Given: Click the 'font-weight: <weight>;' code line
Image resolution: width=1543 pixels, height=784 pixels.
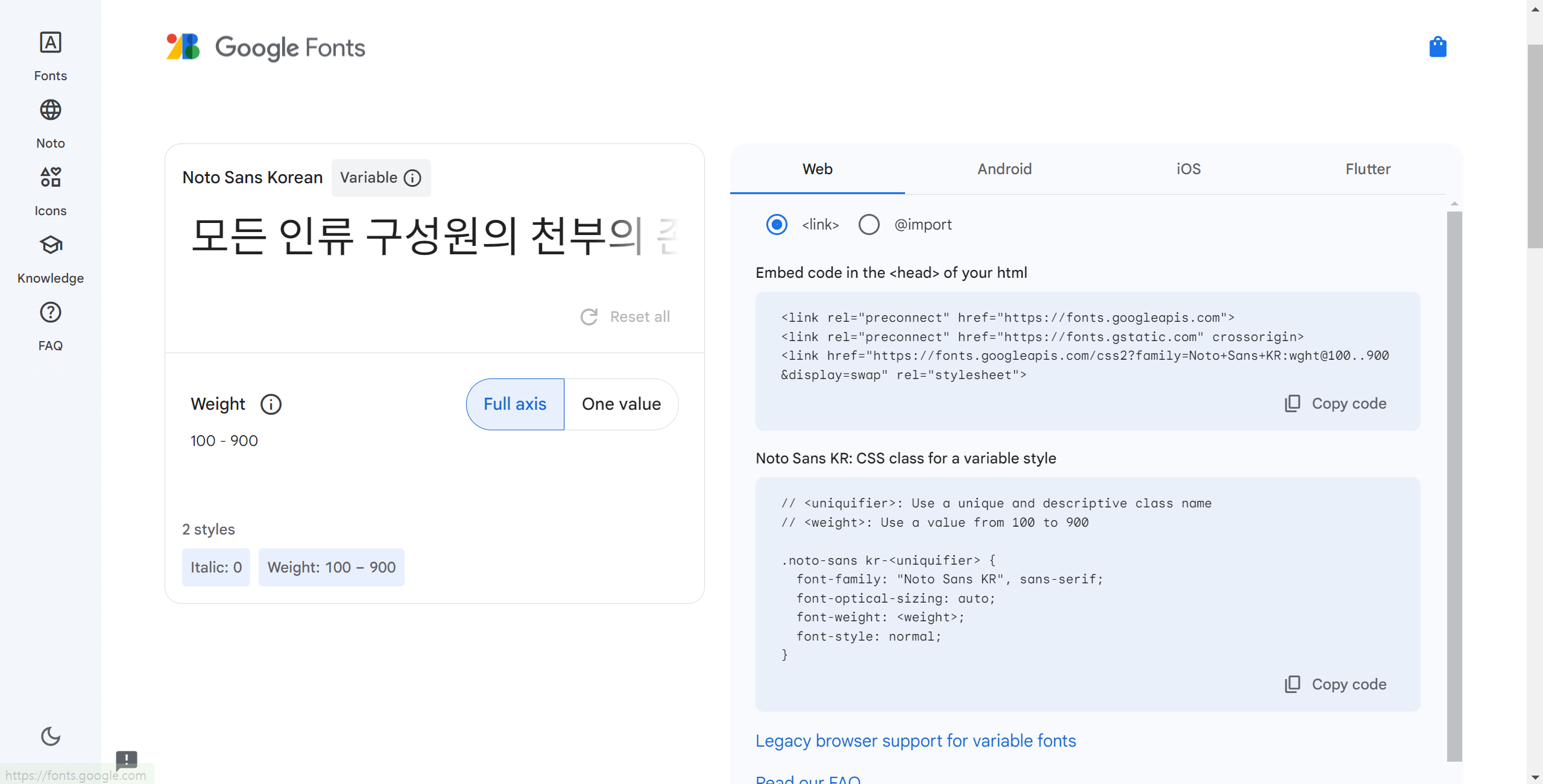Looking at the screenshot, I should click(880, 618).
